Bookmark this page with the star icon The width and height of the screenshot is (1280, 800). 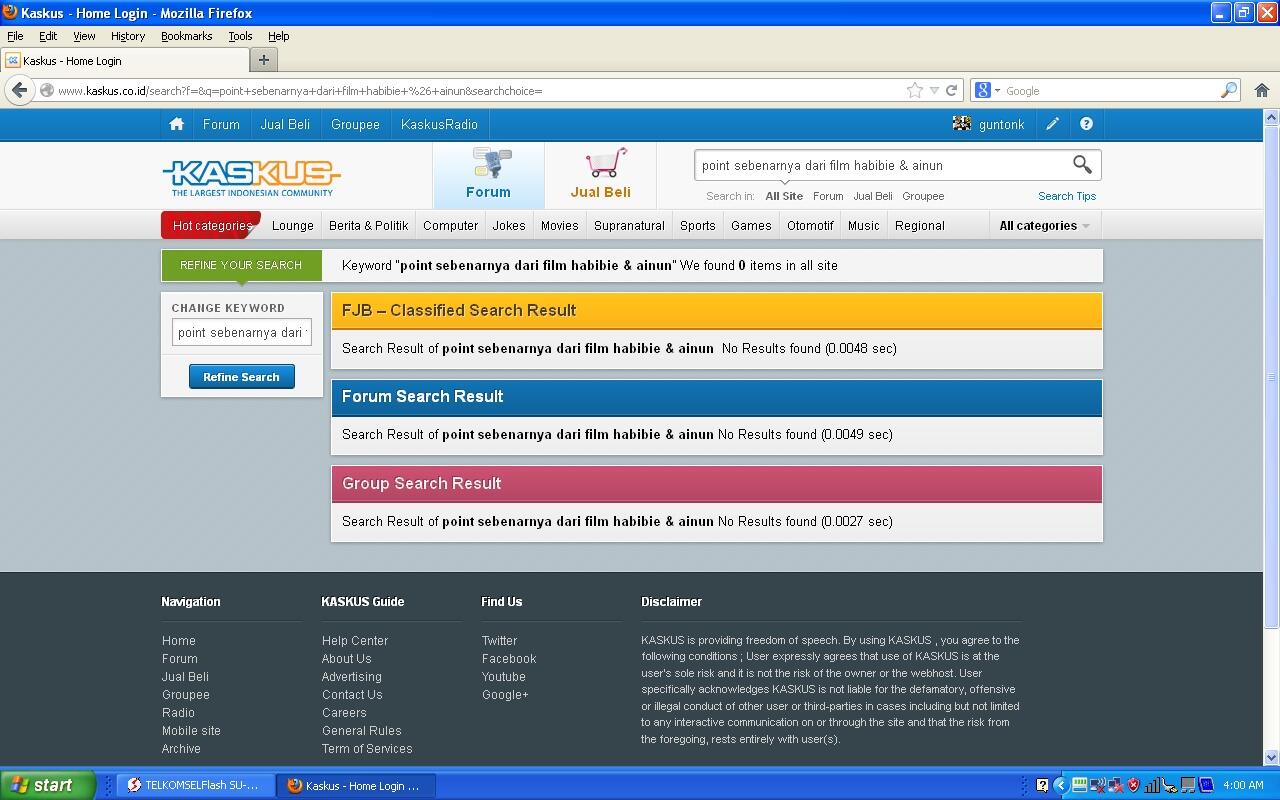914,90
